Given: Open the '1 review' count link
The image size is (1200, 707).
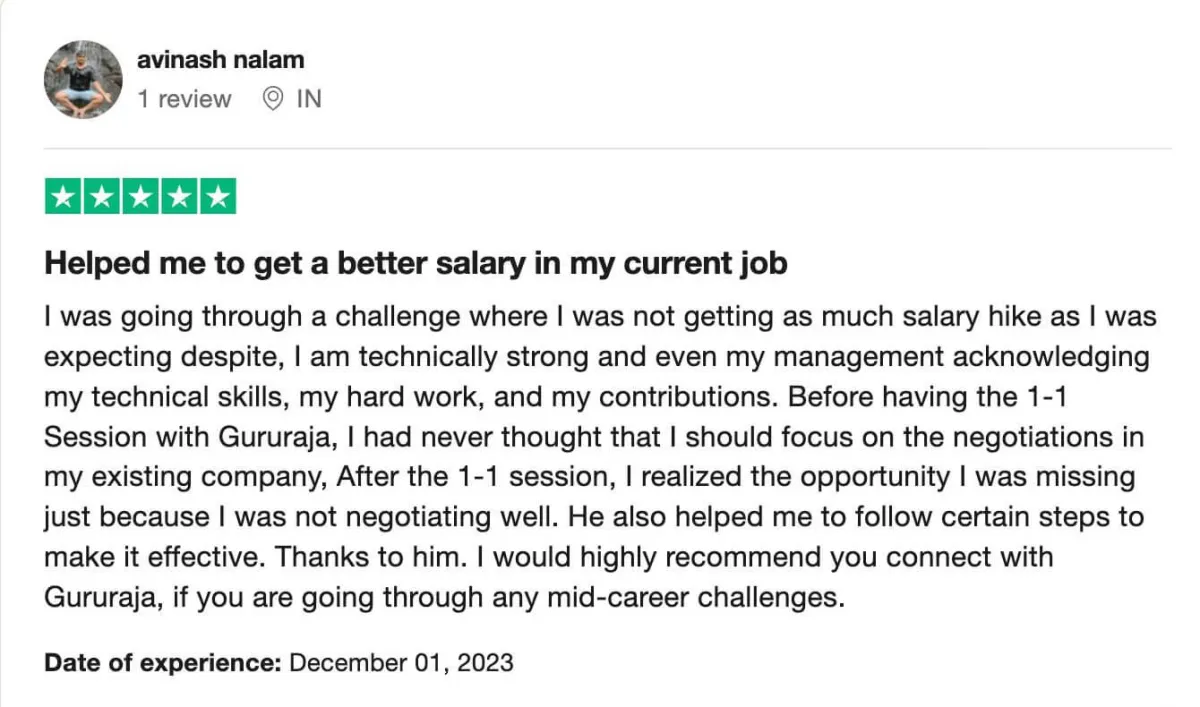Looking at the screenshot, I should click(x=184, y=99).
